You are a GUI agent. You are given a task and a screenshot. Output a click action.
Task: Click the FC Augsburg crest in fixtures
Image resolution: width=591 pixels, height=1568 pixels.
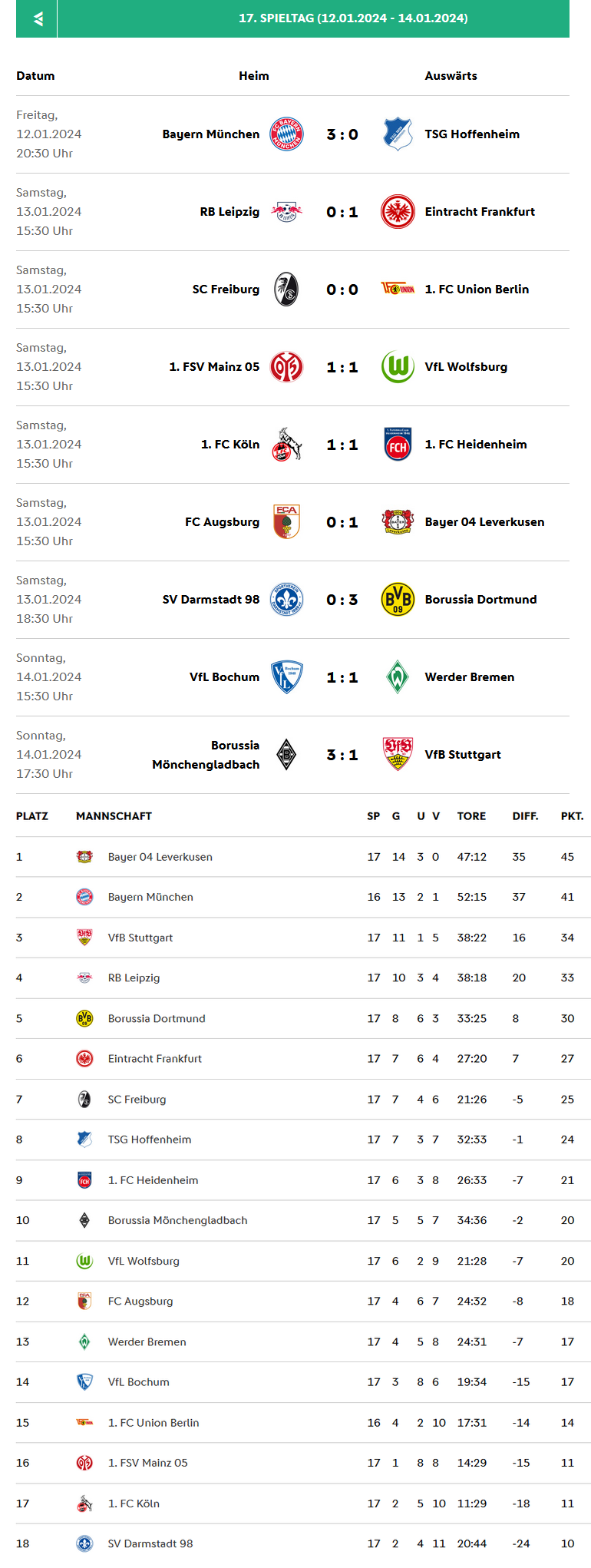286,522
